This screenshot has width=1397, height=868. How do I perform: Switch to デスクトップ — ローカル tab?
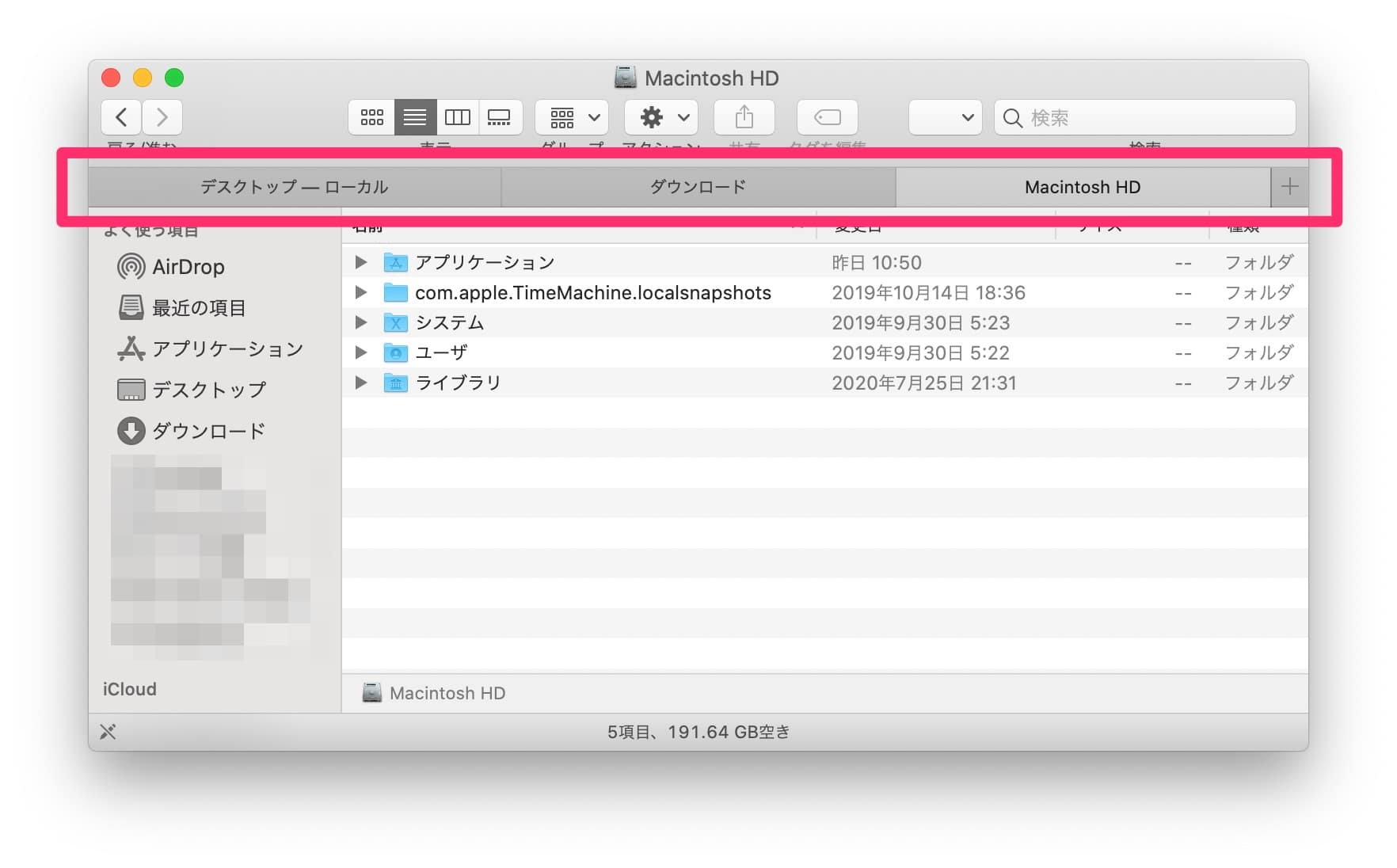click(295, 187)
